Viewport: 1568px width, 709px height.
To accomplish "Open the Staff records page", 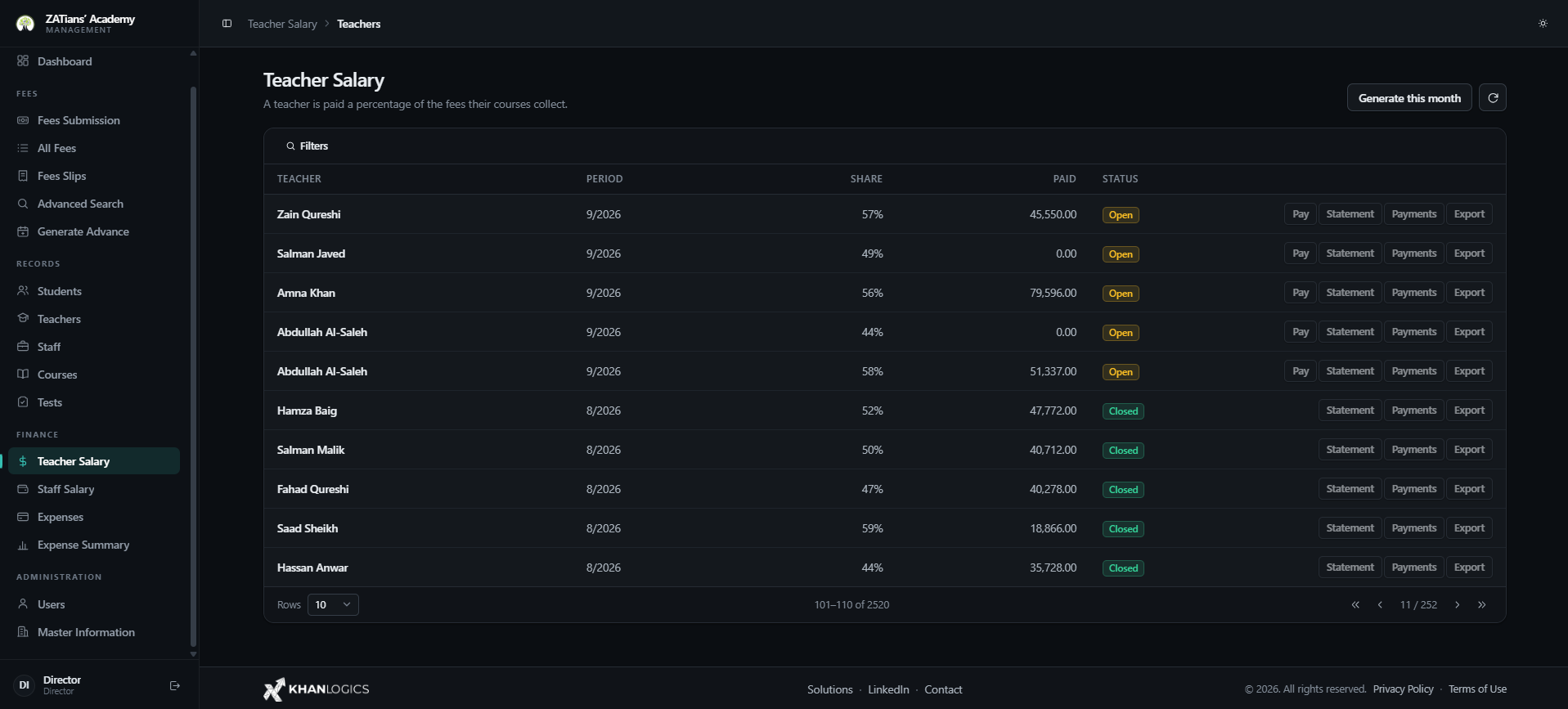I will coord(94,347).
